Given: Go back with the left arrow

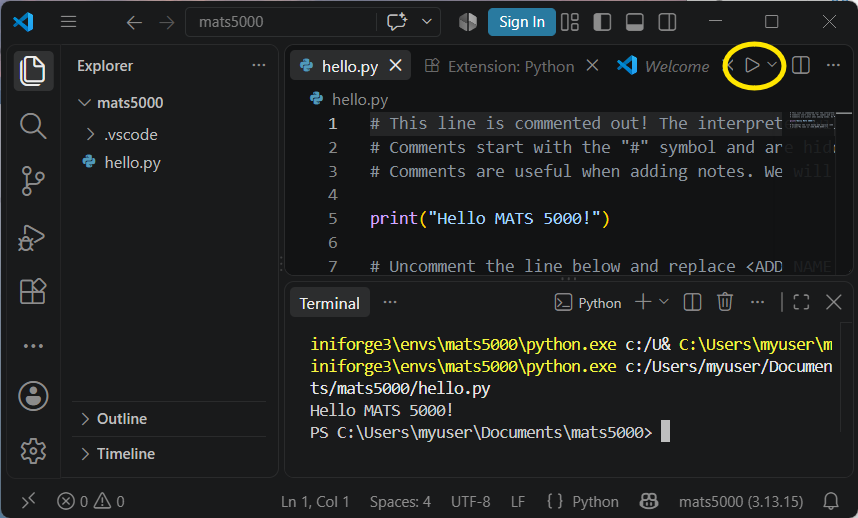Looking at the screenshot, I should (x=134, y=22).
